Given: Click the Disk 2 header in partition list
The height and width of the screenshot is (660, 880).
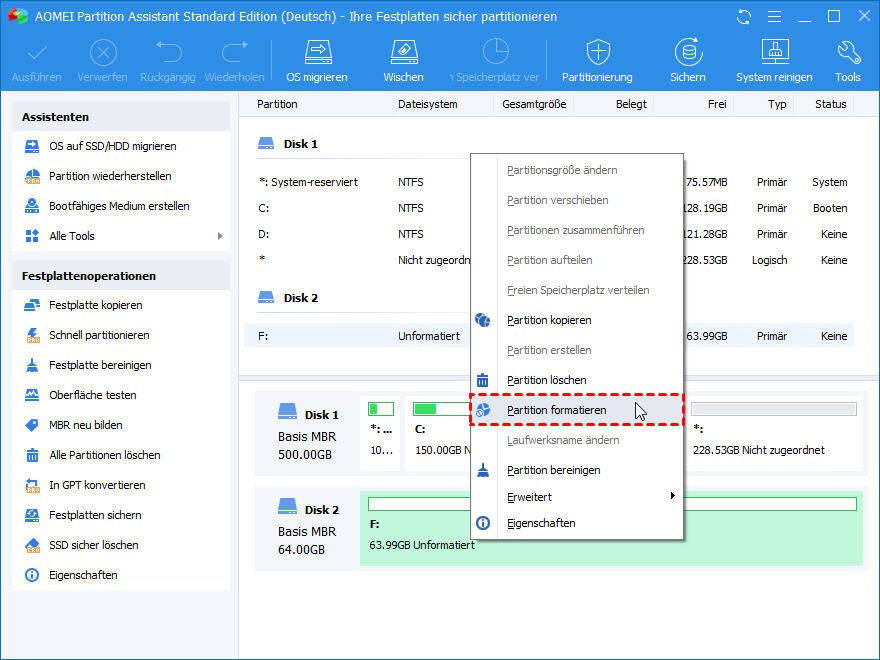Looking at the screenshot, I should [x=288, y=298].
